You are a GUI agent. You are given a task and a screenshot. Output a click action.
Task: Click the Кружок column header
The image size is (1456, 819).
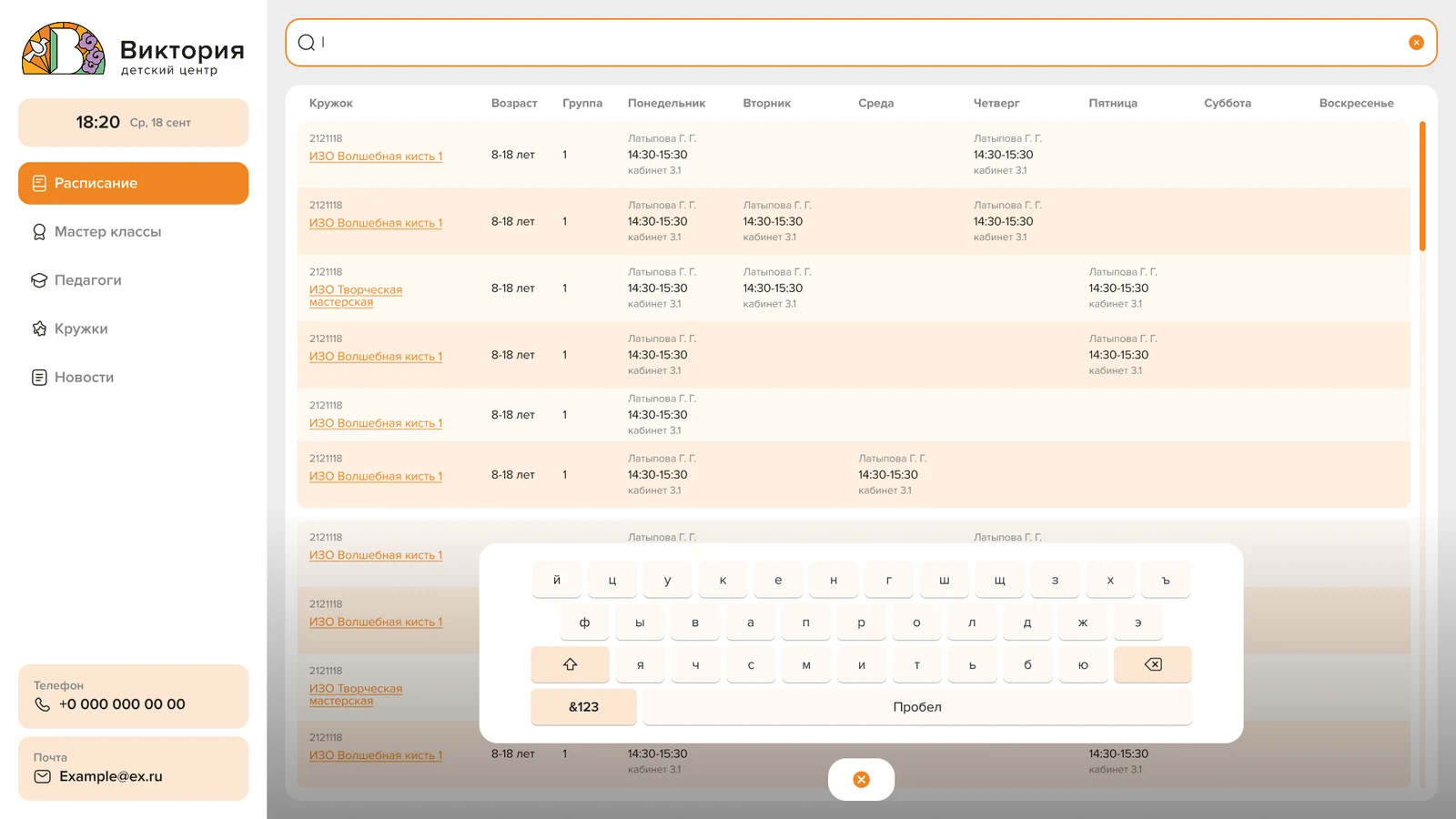click(331, 103)
